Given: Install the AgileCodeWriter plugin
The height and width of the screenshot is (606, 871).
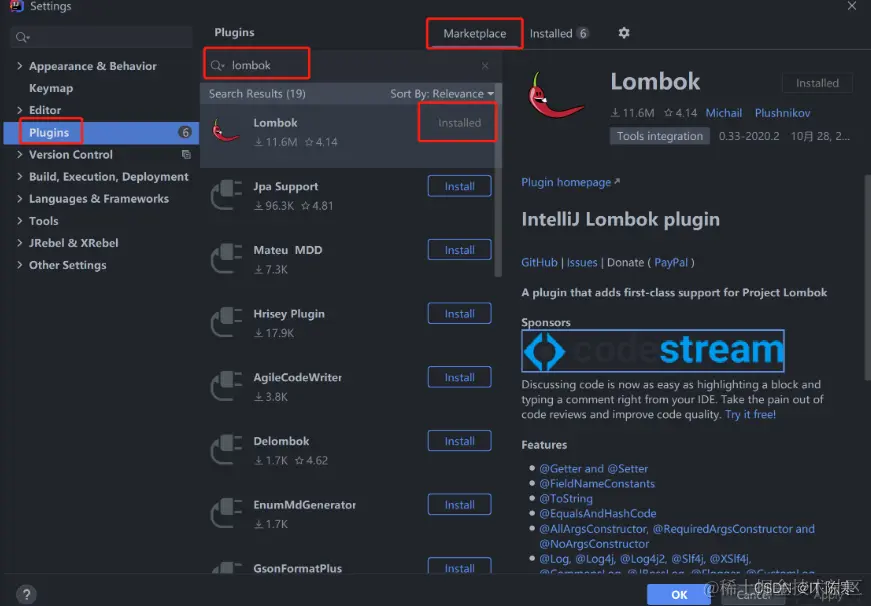Looking at the screenshot, I should (x=459, y=377).
